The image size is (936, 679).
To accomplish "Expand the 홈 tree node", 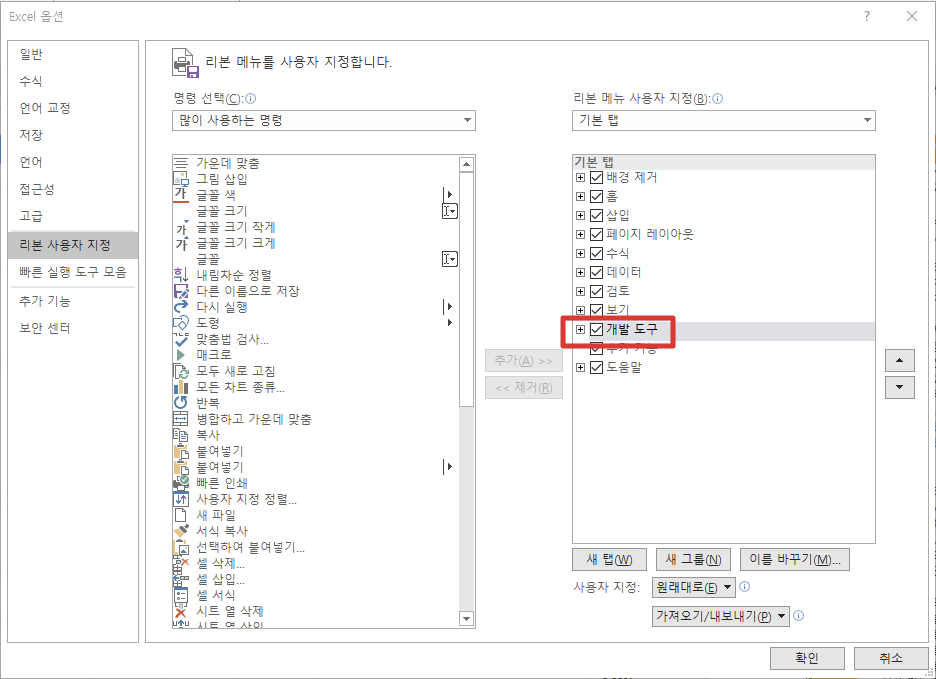I will click(580, 196).
